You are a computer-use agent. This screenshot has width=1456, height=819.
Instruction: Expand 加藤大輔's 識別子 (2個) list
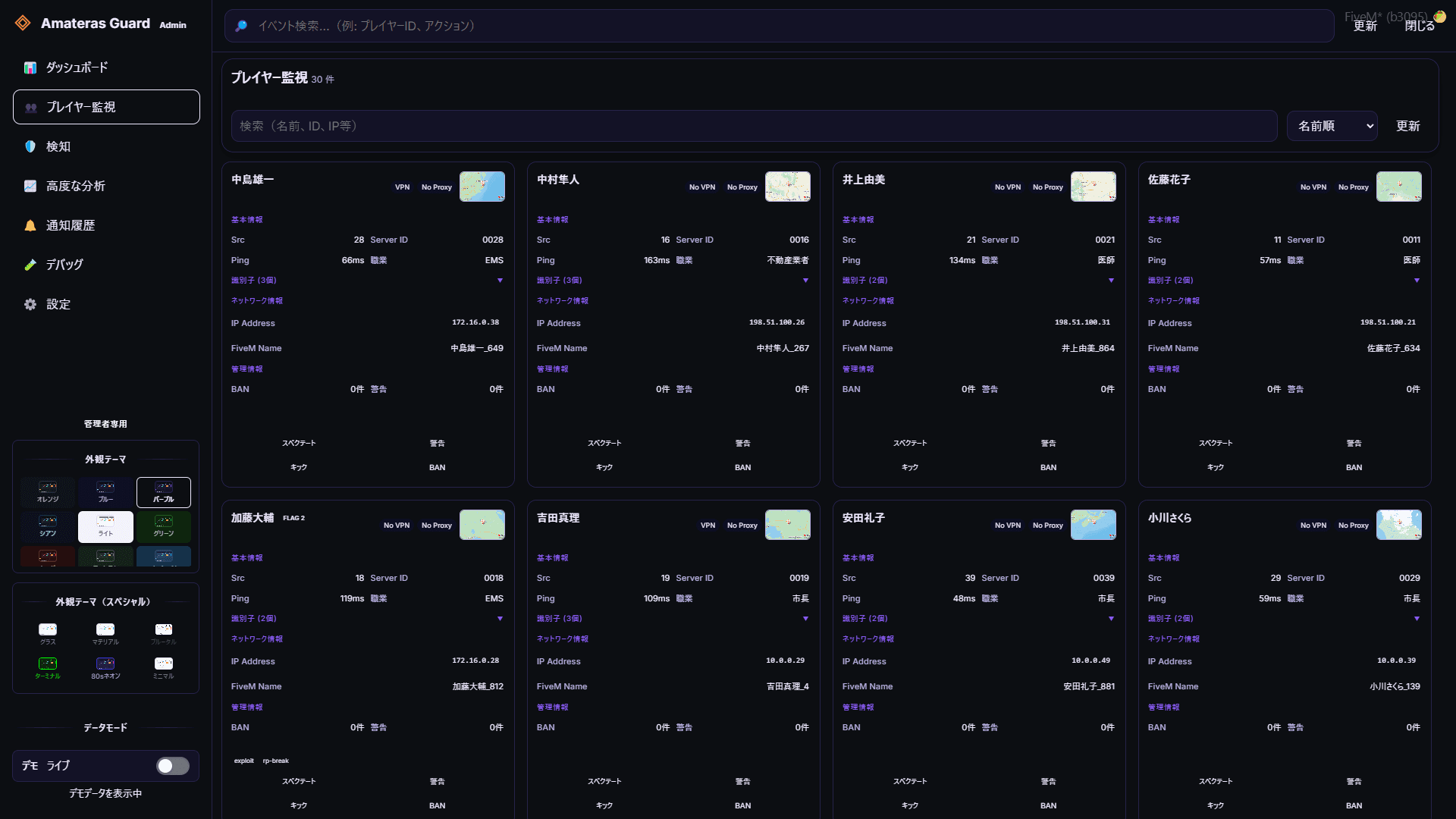point(368,619)
